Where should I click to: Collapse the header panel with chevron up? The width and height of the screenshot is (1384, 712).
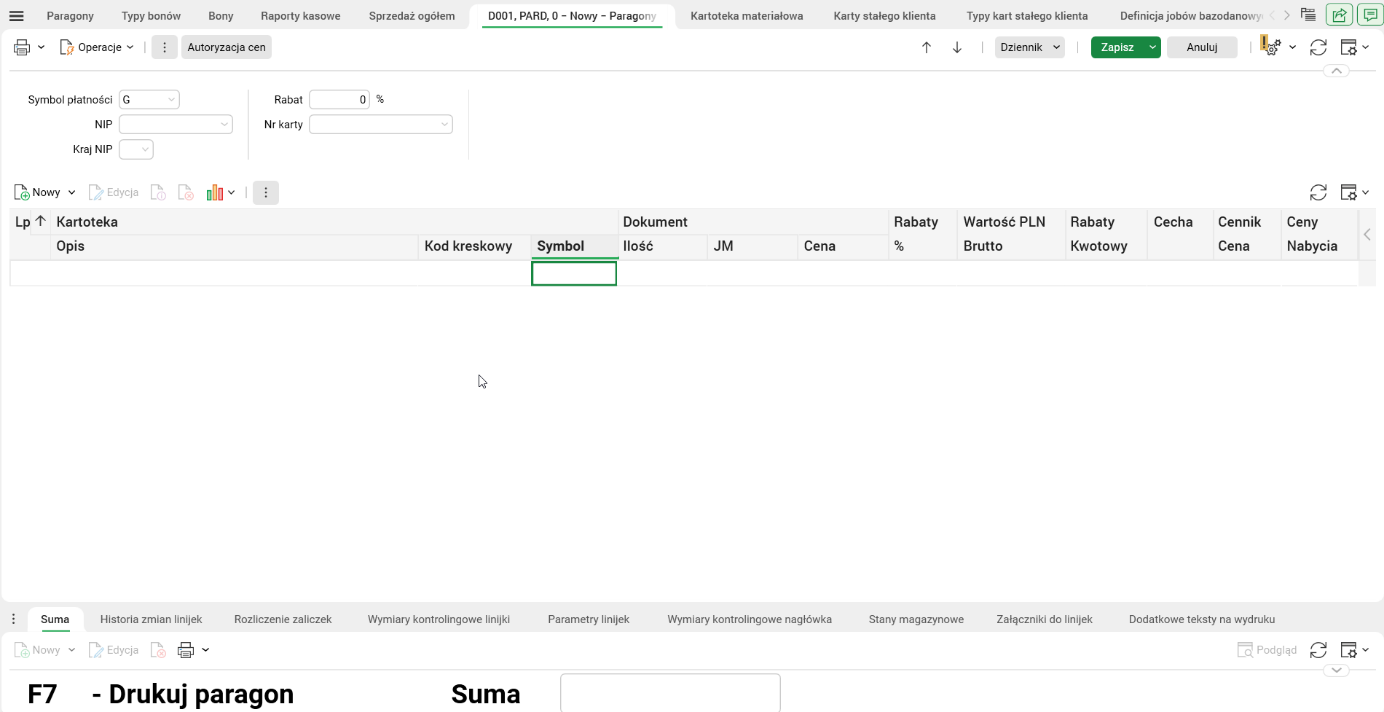pos(1336,71)
